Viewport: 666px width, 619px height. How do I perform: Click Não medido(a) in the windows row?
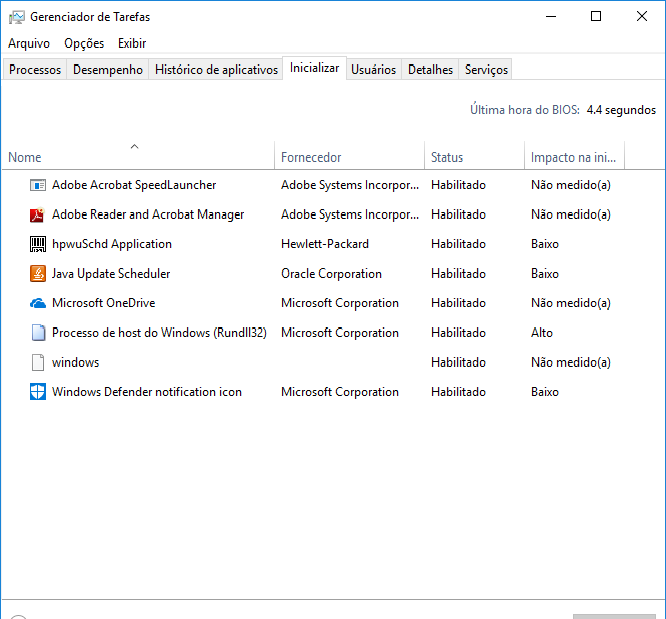[570, 362]
